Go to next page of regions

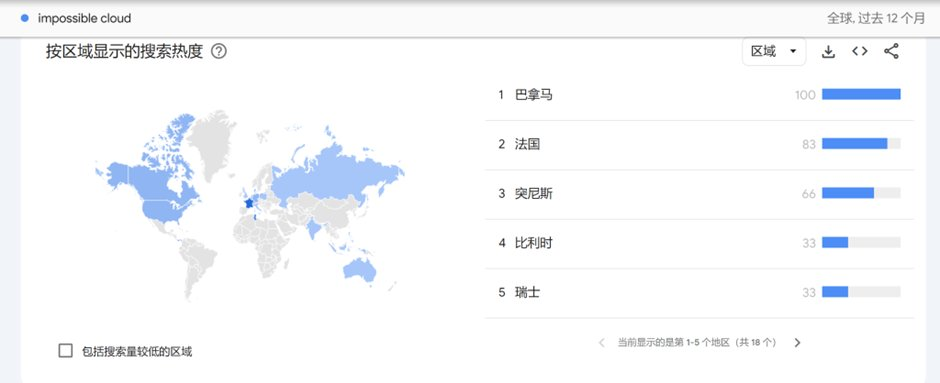[797, 343]
